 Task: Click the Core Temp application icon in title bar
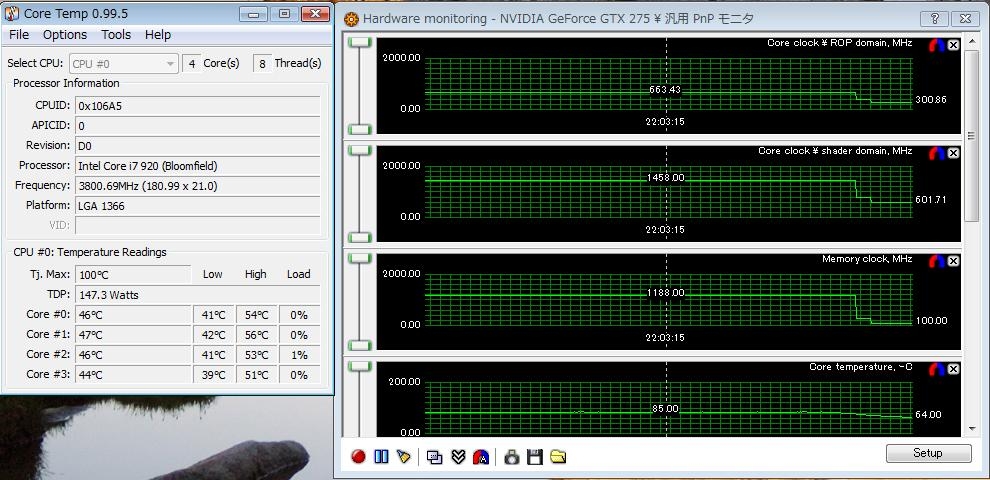point(11,13)
